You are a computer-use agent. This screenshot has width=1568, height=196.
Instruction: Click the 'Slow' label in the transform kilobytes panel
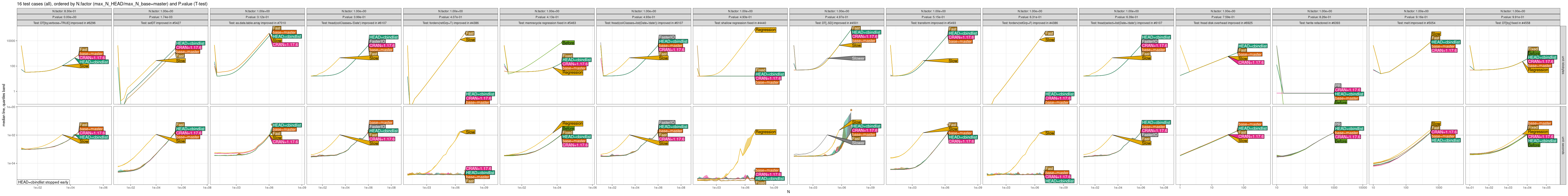point(953,61)
